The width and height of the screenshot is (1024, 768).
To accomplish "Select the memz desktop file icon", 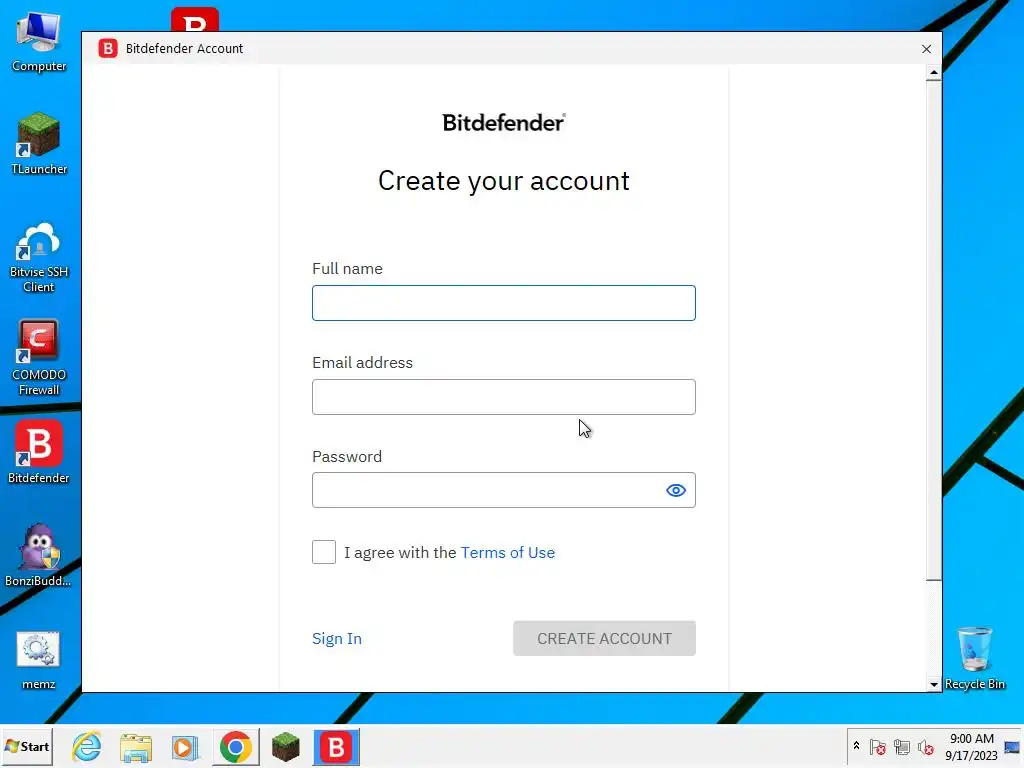I will click(x=39, y=660).
